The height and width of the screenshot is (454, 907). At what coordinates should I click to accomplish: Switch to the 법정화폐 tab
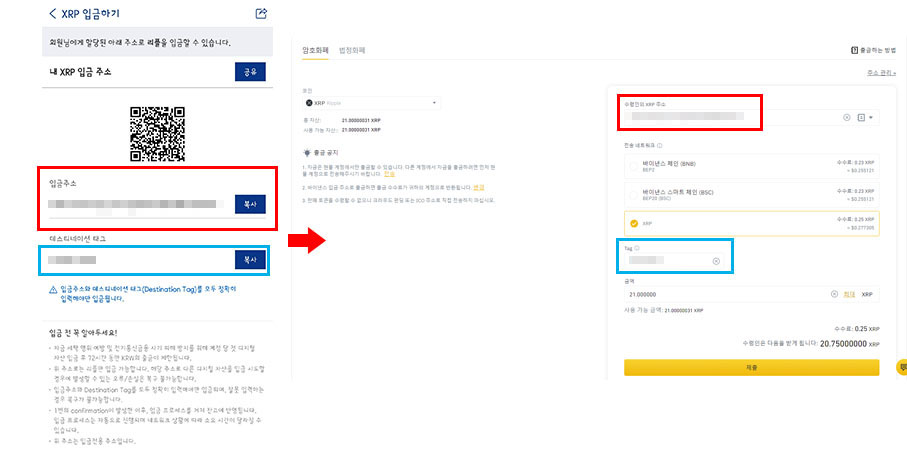[352, 50]
